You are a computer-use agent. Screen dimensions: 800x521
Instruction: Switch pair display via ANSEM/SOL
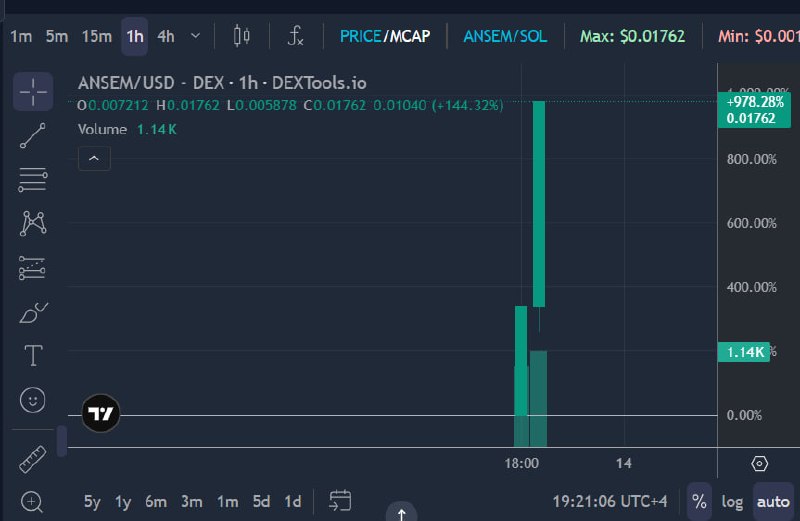505,36
